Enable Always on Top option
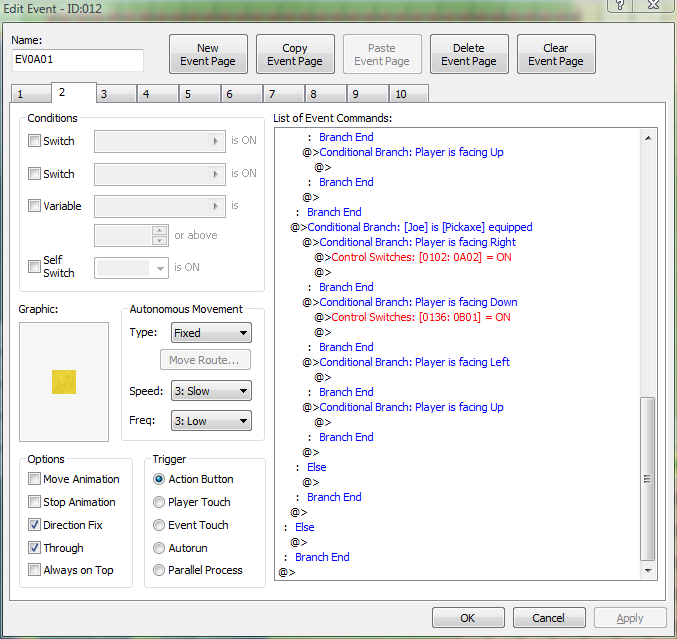 (x=34, y=569)
